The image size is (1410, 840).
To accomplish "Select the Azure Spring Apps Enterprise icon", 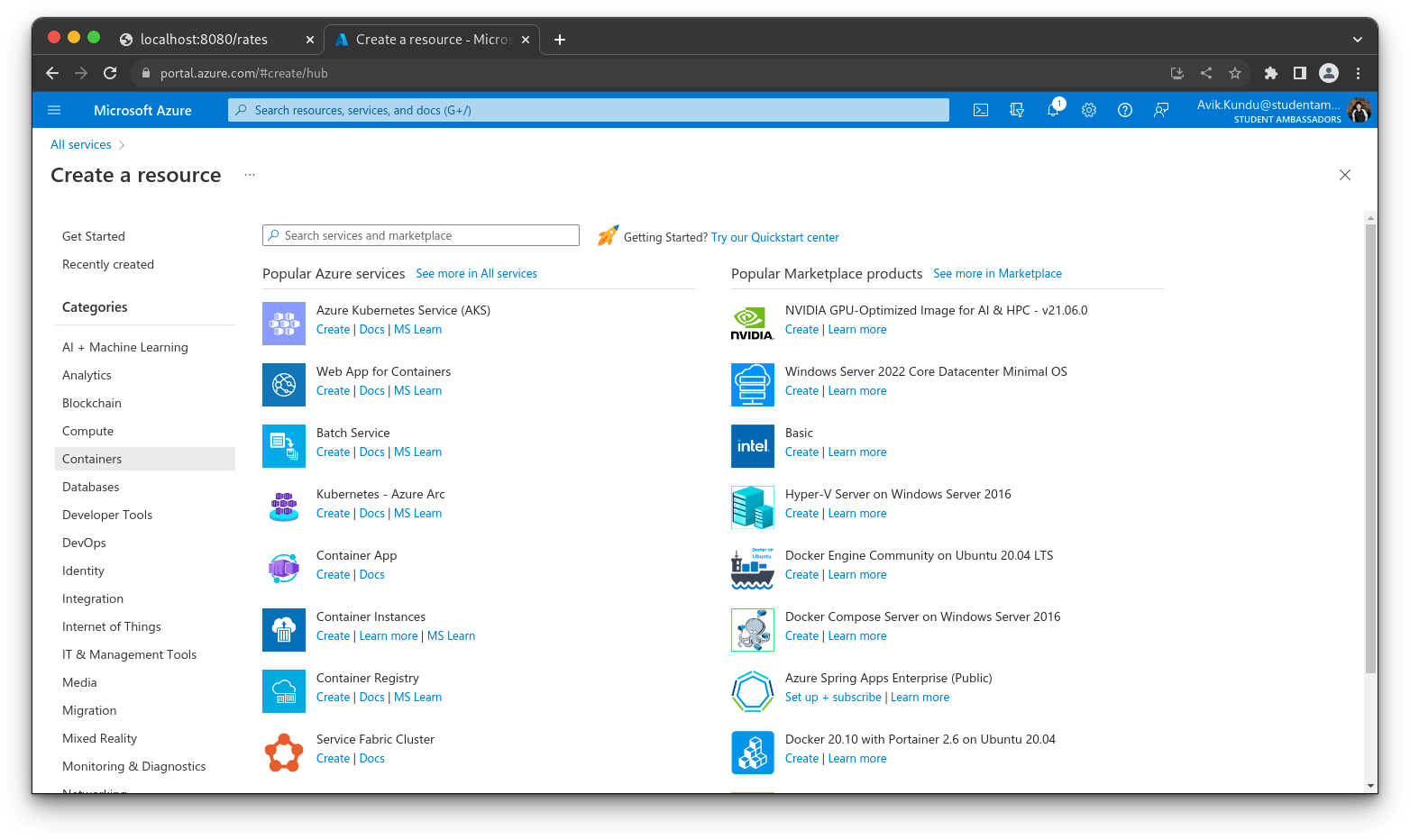I will tap(752, 691).
